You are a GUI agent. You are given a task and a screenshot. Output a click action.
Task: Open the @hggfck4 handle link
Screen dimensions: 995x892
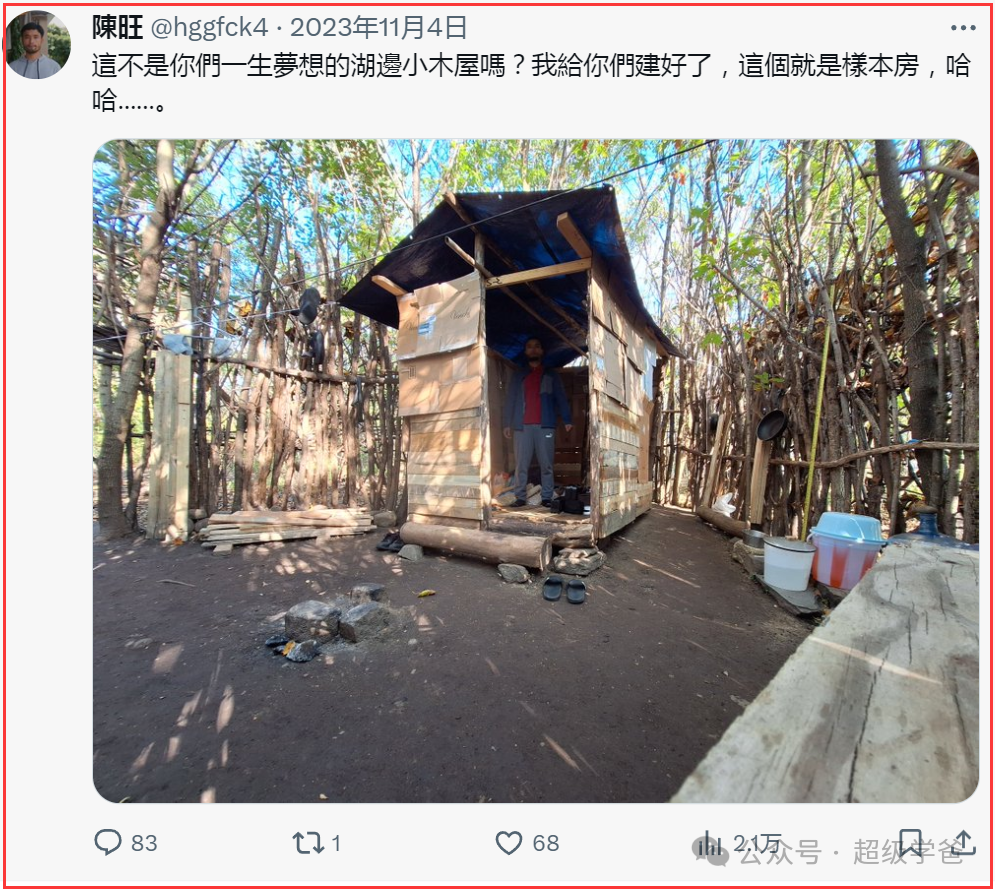coord(209,28)
